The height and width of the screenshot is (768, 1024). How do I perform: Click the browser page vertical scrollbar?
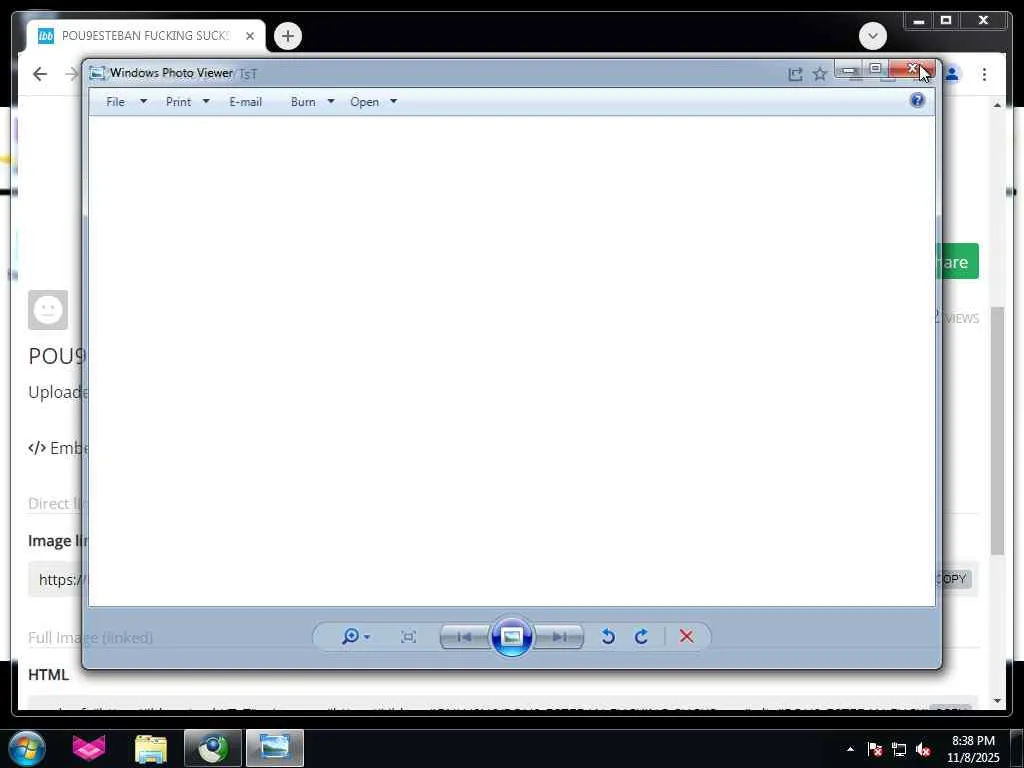[997, 431]
